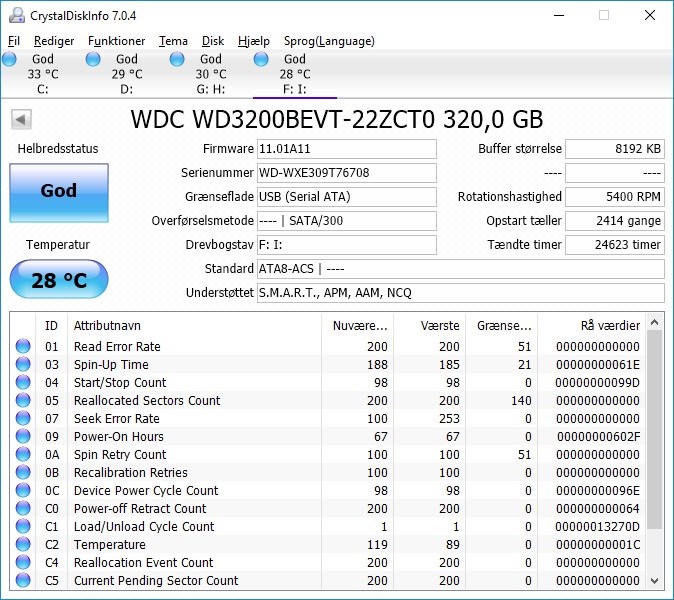
Task: Click the attribute list scroll-down arrow
Action: pyautogui.click(x=655, y=581)
